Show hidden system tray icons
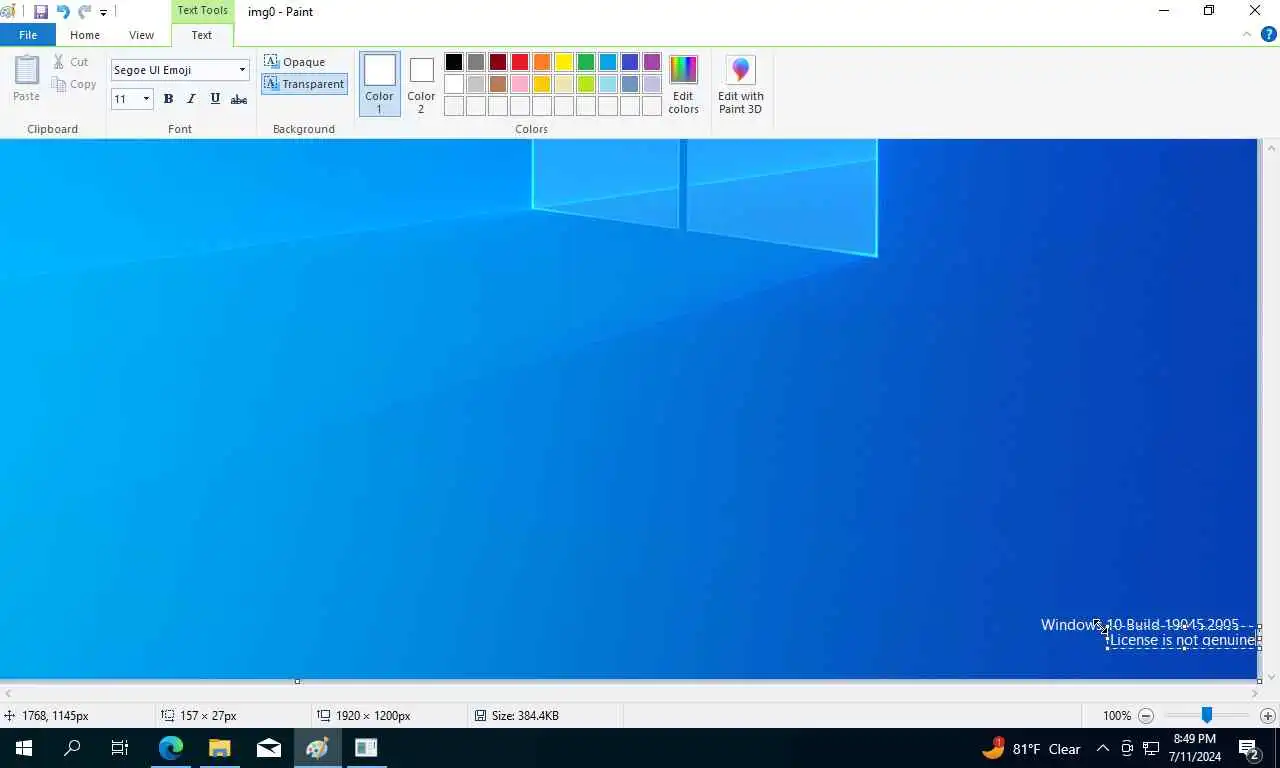 pos(1103,748)
